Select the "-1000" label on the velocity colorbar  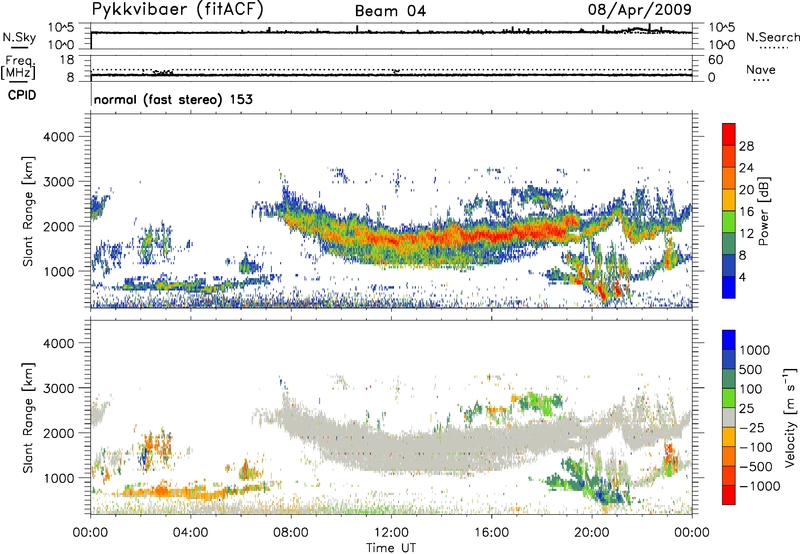coord(760,486)
